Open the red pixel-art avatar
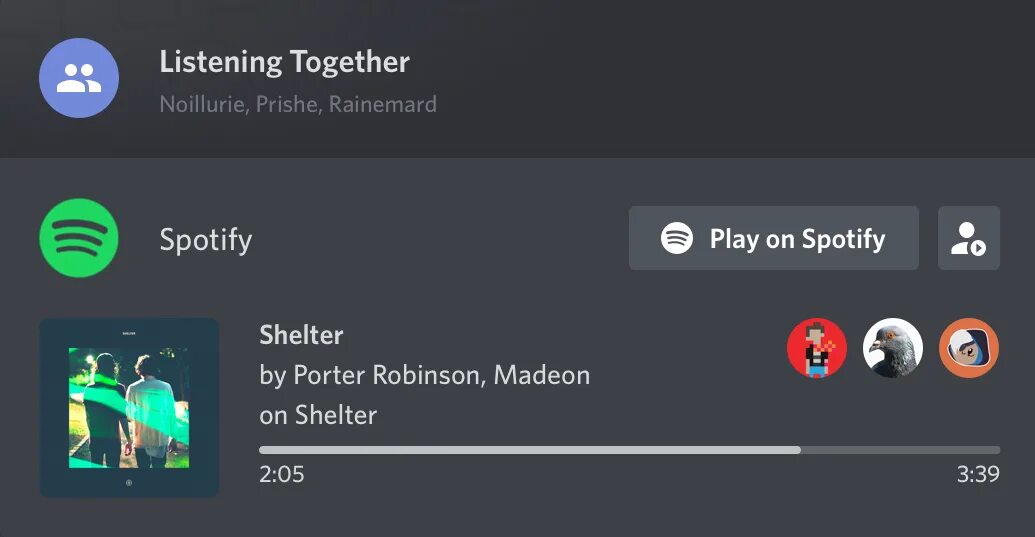This screenshot has width=1035, height=537. coord(817,348)
